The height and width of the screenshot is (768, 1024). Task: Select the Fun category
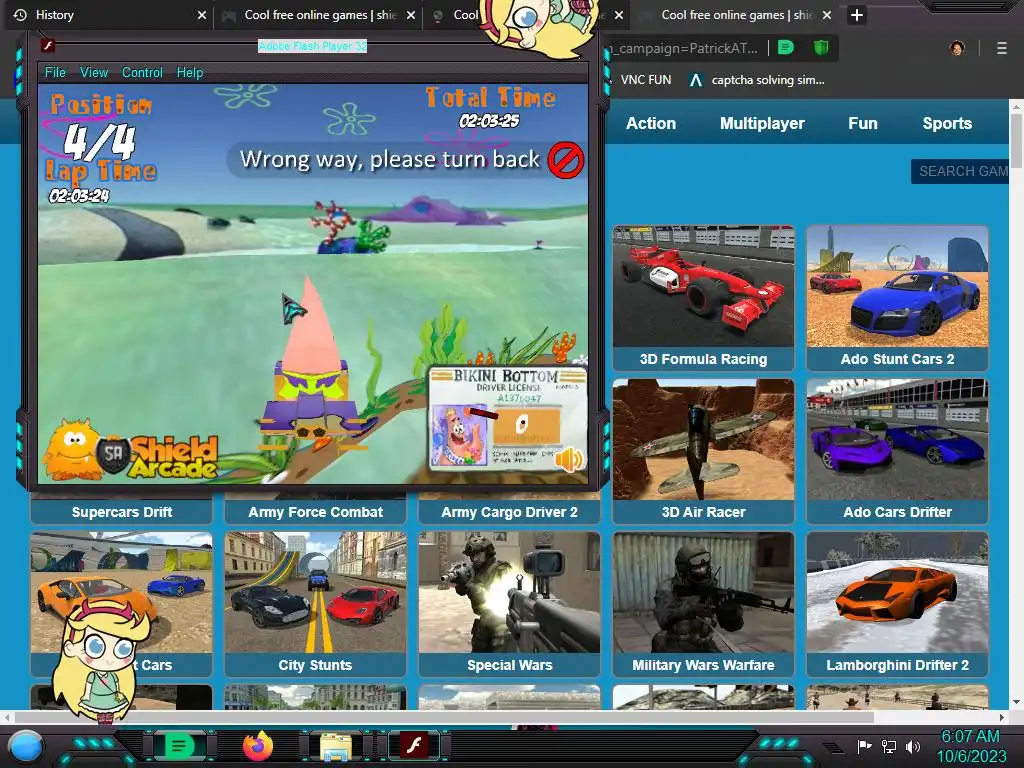coord(863,123)
